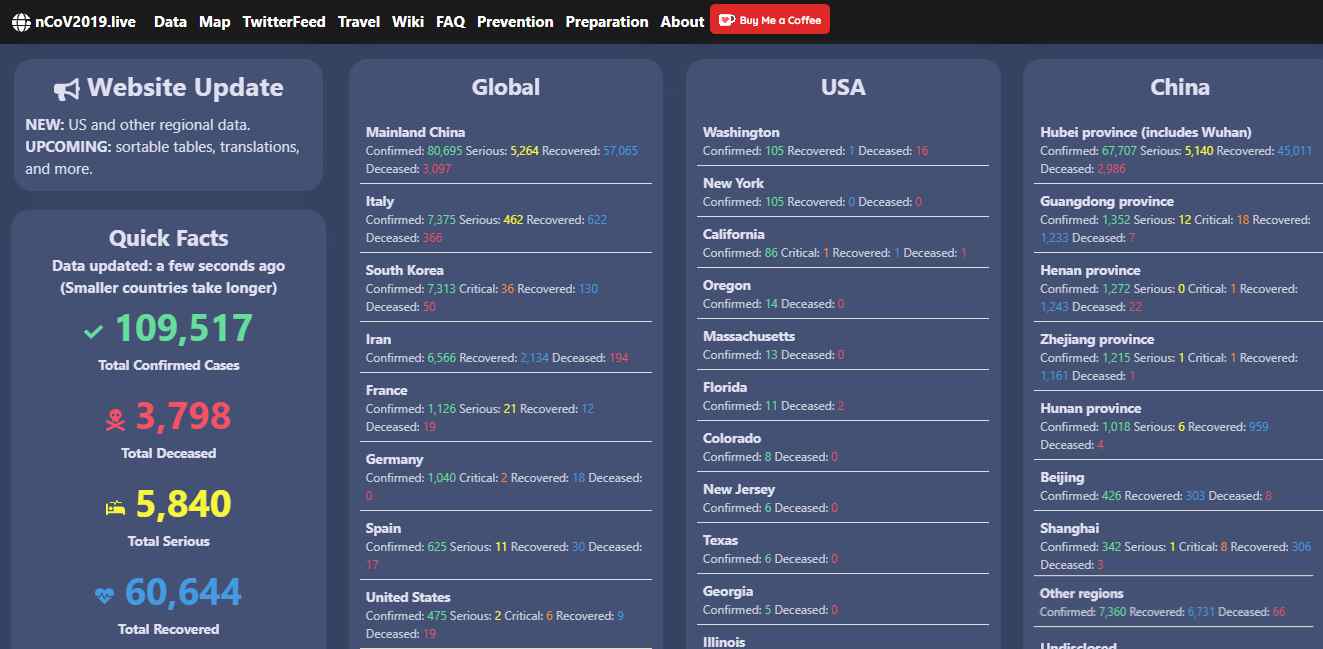Select Wiki in the top navigation
The width and height of the screenshot is (1323, 649).
[x=407, y=22]
